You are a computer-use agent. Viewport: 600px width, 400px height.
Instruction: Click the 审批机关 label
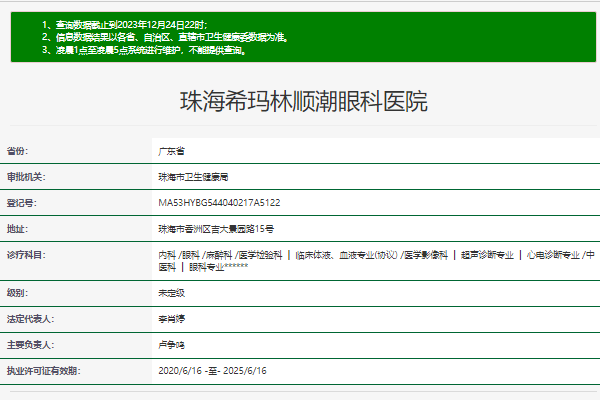tap(26, 177)
